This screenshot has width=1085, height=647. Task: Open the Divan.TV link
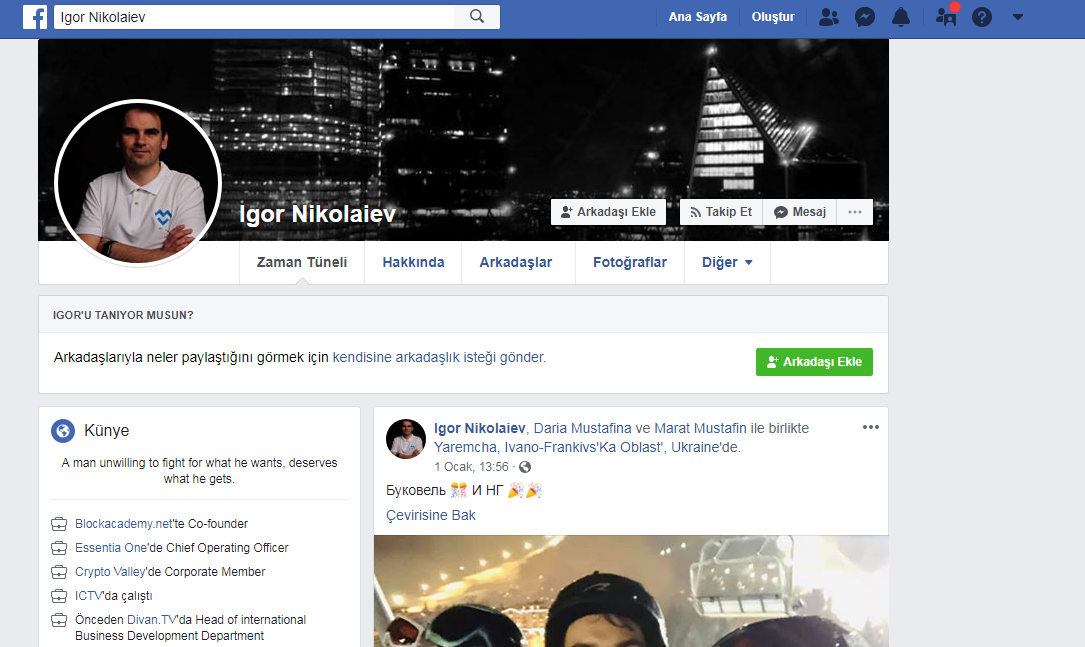tap(152, 619)
